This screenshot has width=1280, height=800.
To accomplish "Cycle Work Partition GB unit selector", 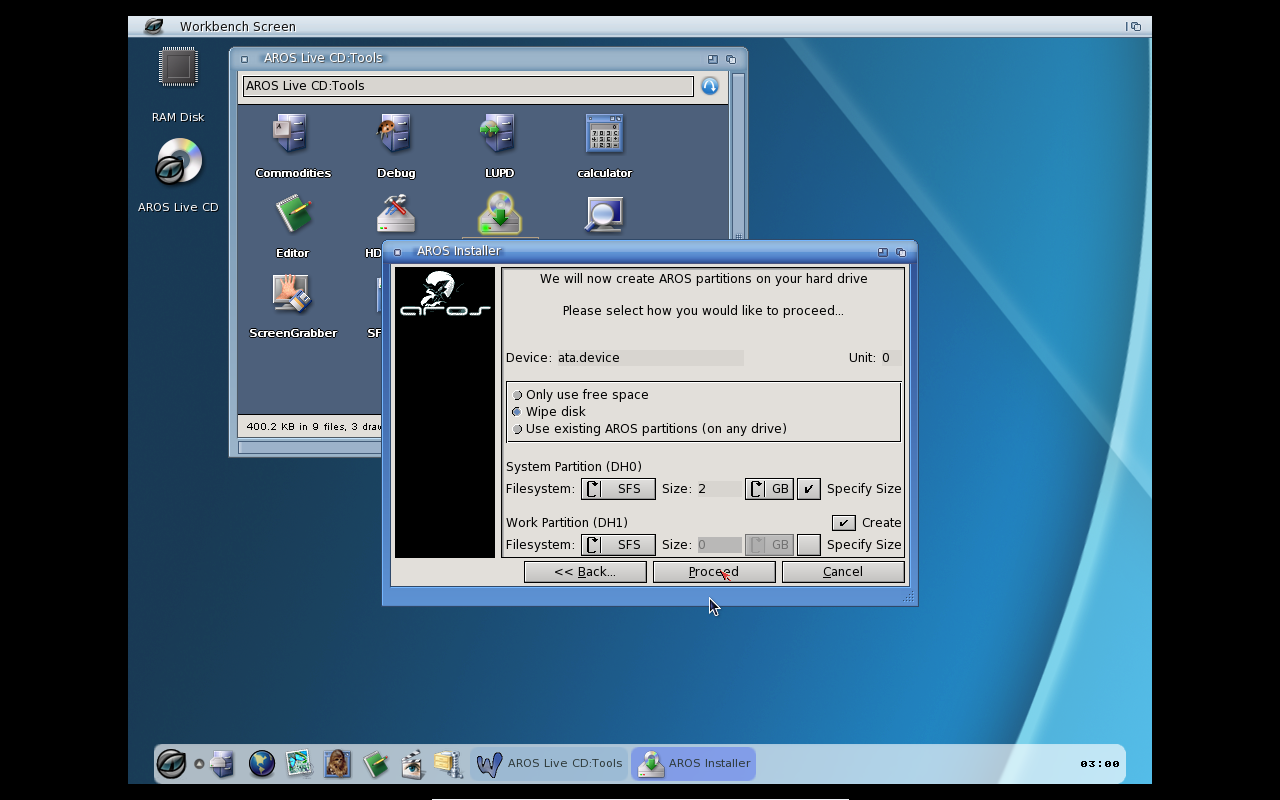I will coord(769,545).
